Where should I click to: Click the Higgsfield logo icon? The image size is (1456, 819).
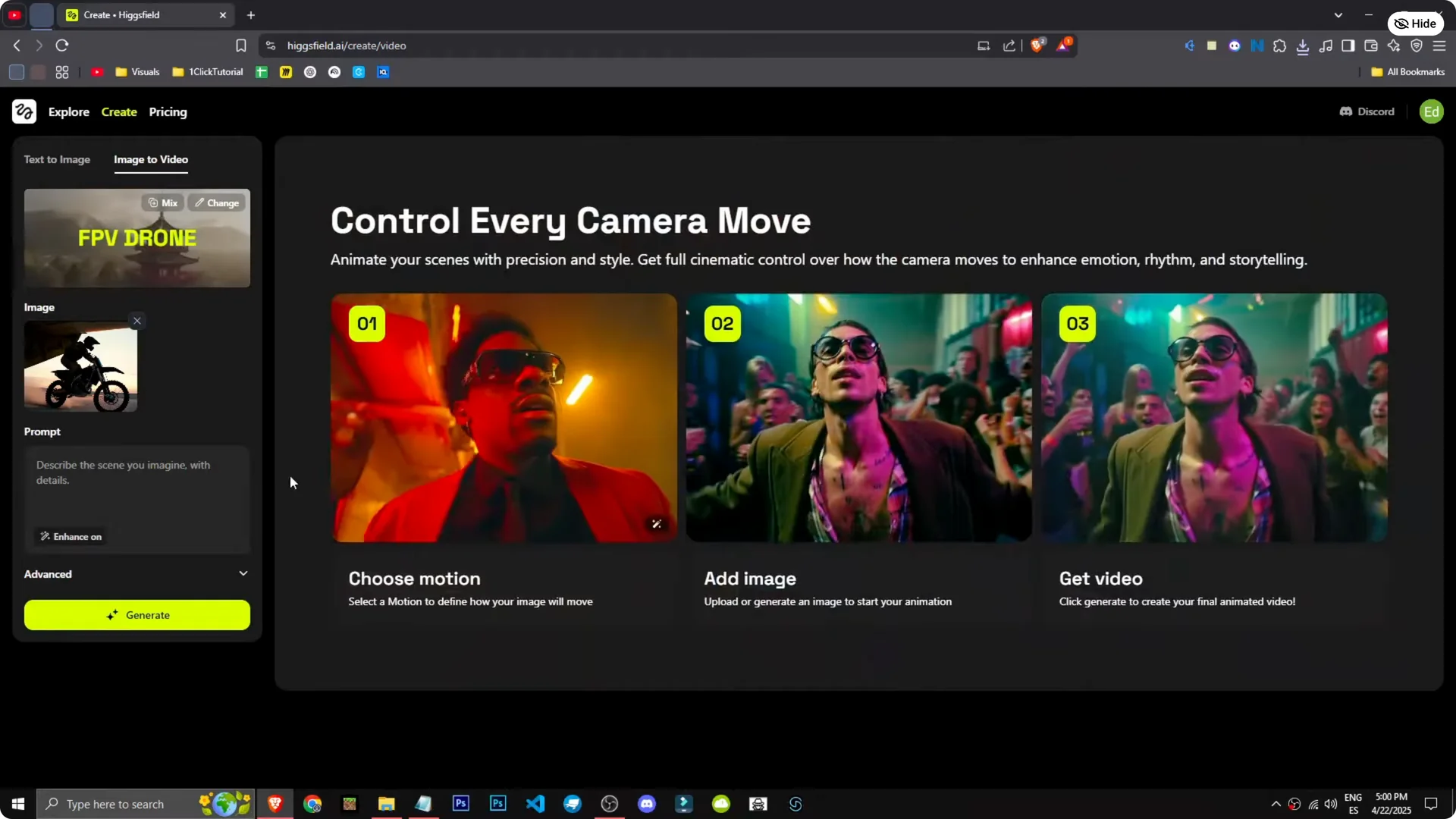click(x=24, y=111)
